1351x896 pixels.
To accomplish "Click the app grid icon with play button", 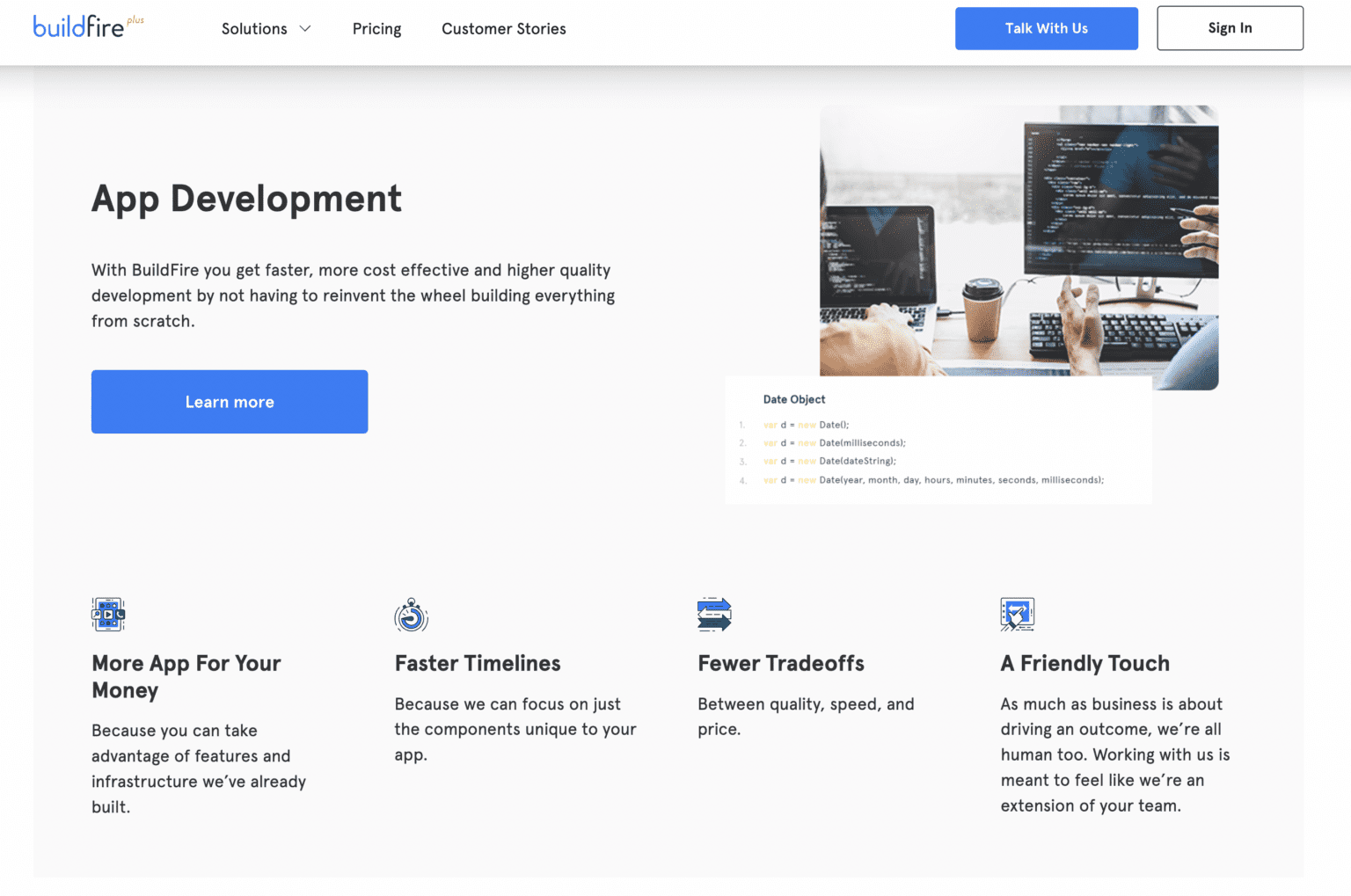I will click(x=107, y=614).
